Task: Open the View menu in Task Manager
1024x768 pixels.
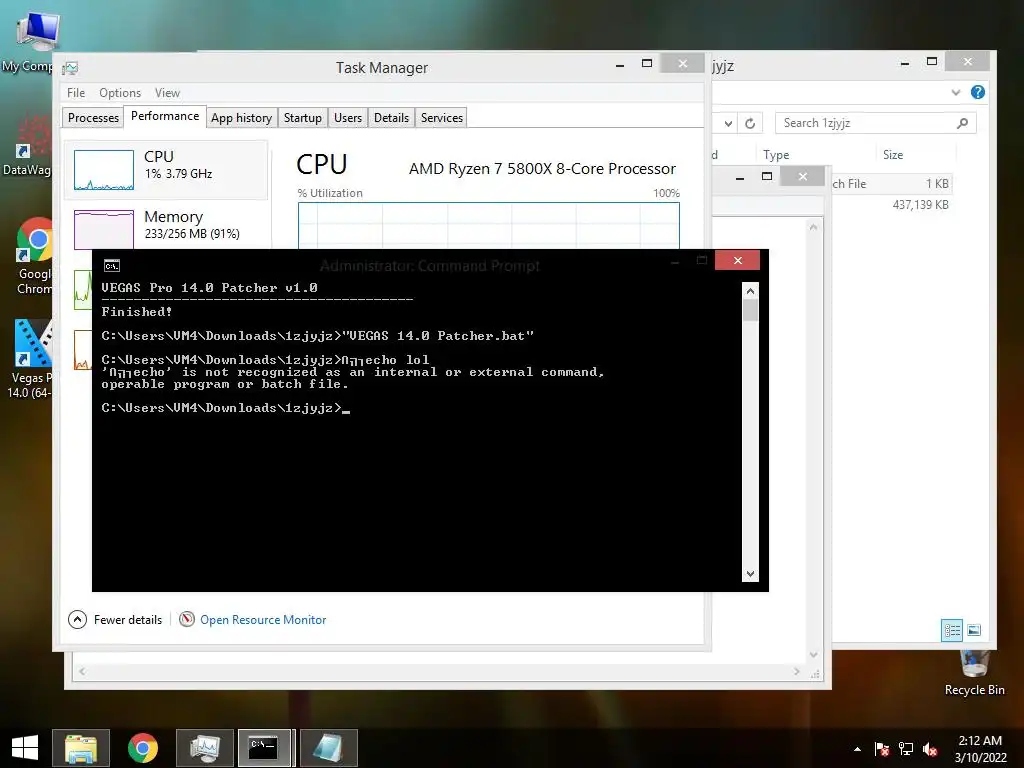Action: 167,93
